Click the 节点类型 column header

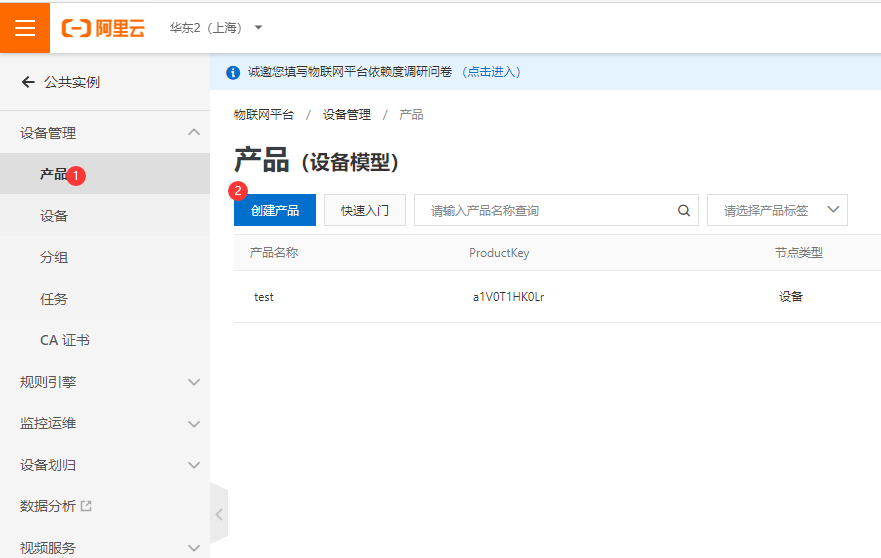tap(798, 253)
